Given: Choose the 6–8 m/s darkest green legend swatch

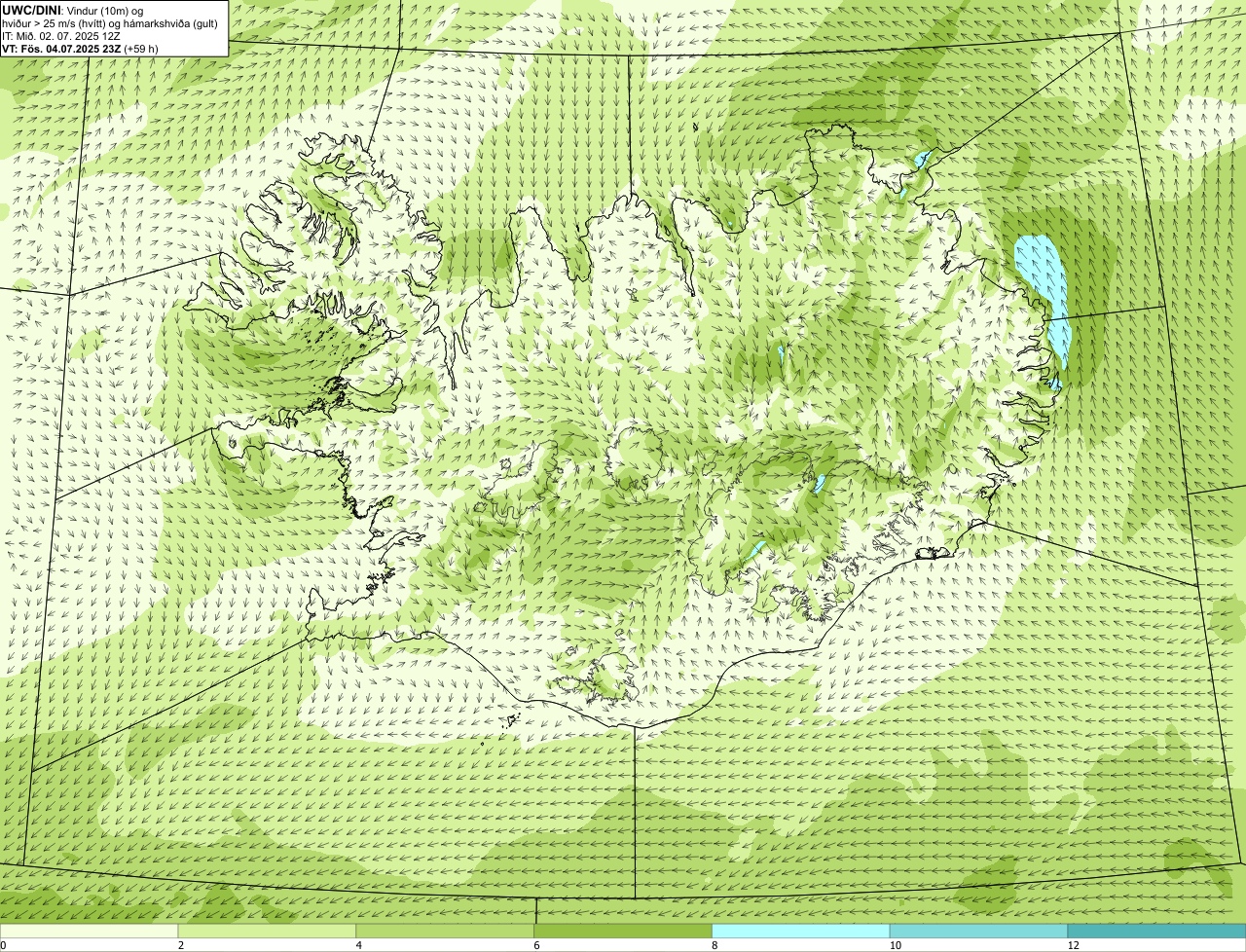Looking at the screenshot, I should pyautogui.click(x=623, y=932).
